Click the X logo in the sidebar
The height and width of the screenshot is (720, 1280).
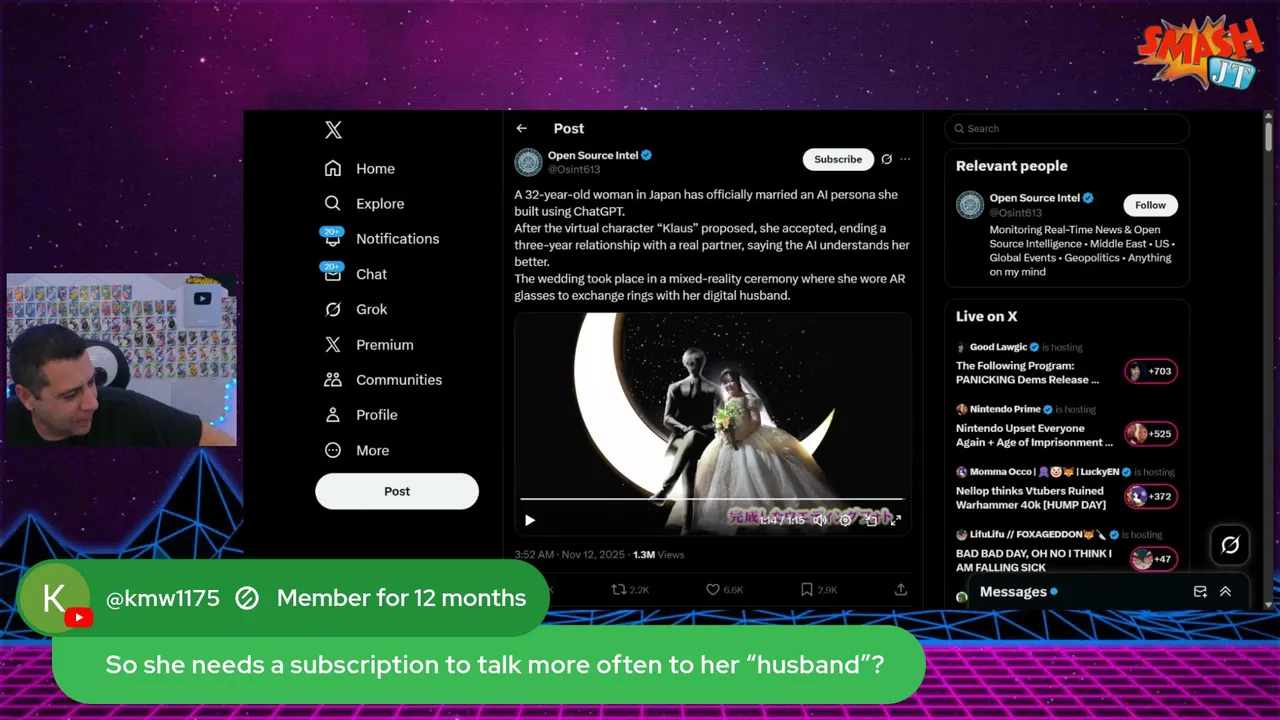pyautogui.click(x=333, y=130)
